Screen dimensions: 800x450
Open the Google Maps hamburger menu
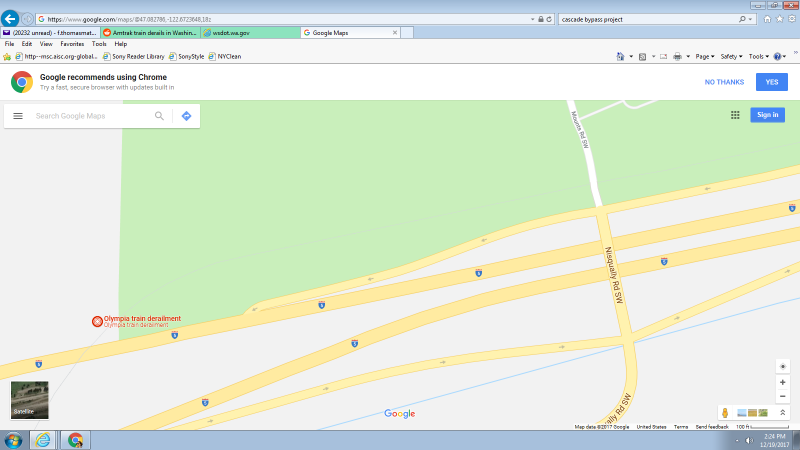(18, 116)
